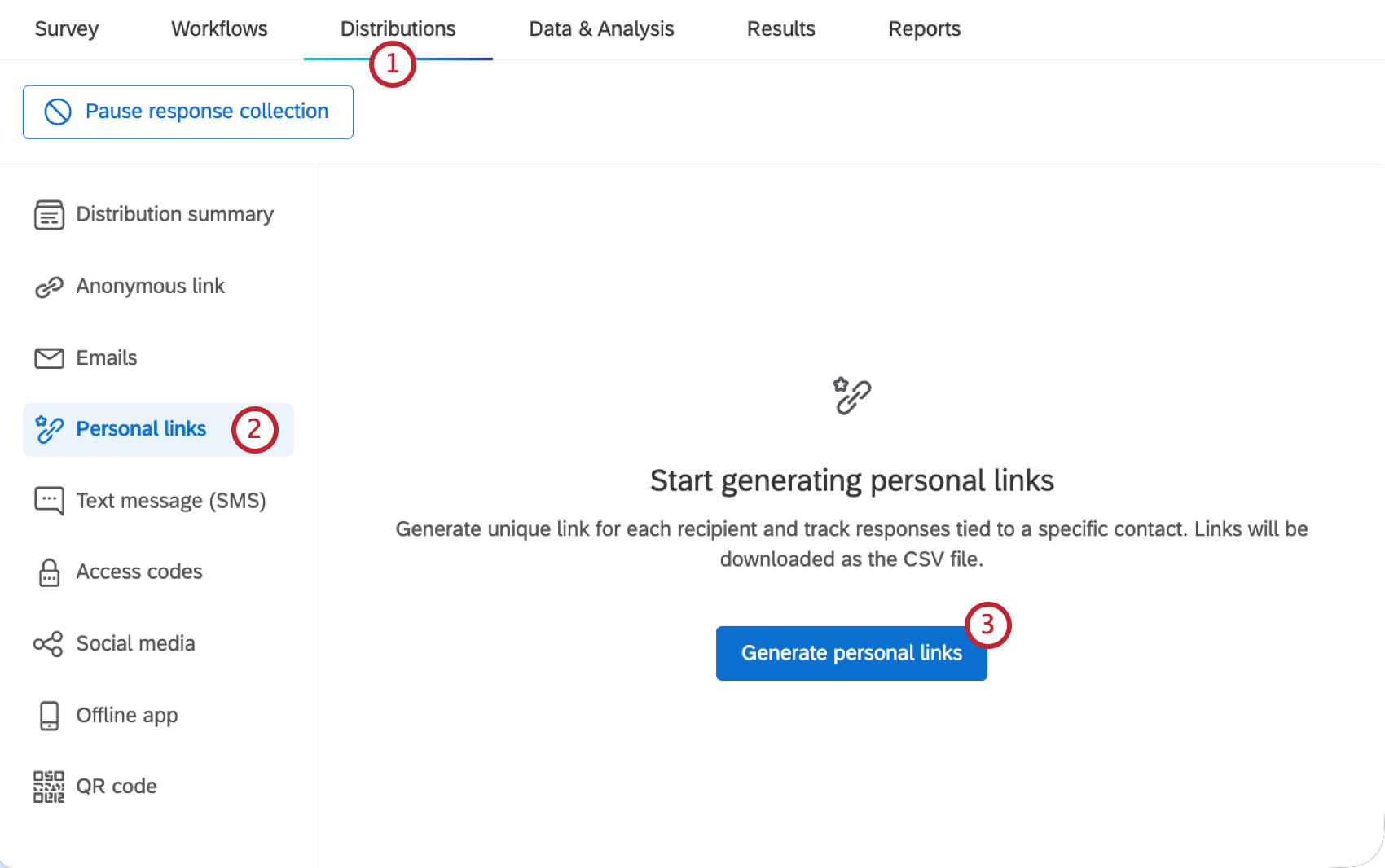The width and height of the screenshot is (1385, 868).
Task: Click the Social media share icon
Action: click(x=49, y=644)
